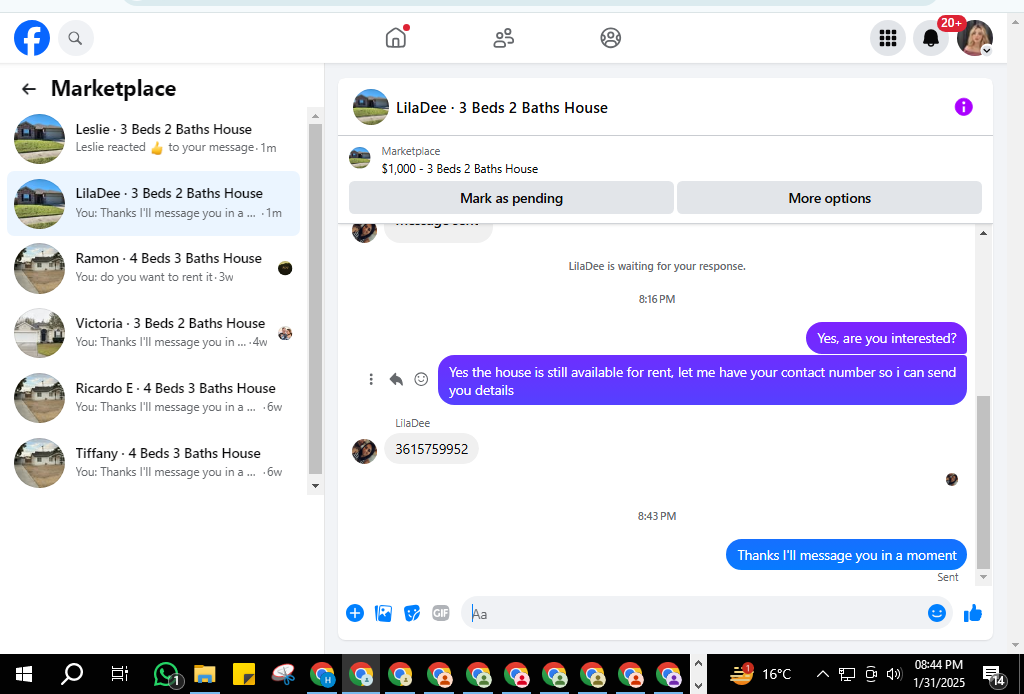Open WhatsApp from the taskbar

pyautogui.click(x=166, y=674)
